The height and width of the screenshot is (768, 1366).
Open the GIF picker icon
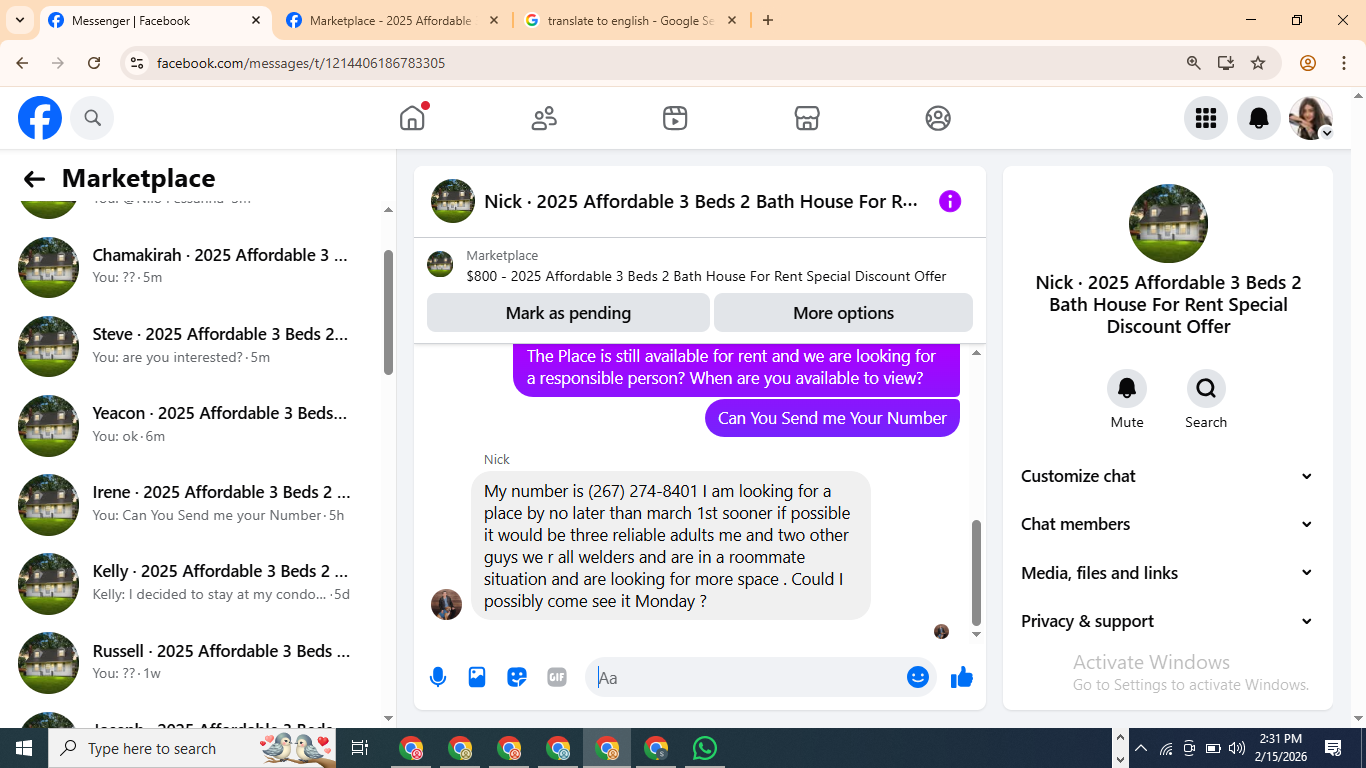tap(557, 677)
